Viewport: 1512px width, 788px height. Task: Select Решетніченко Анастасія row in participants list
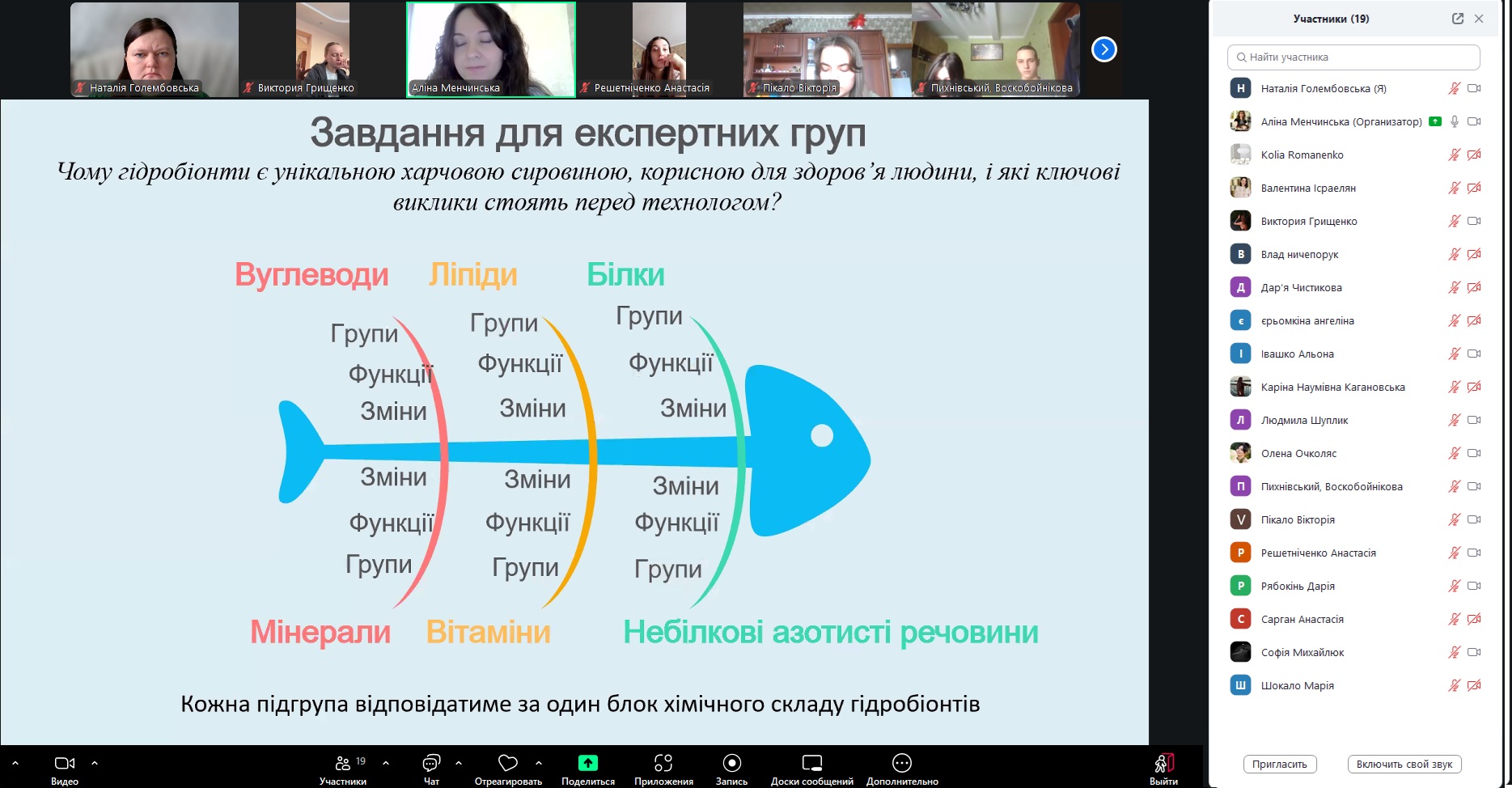pos(1356,553)
